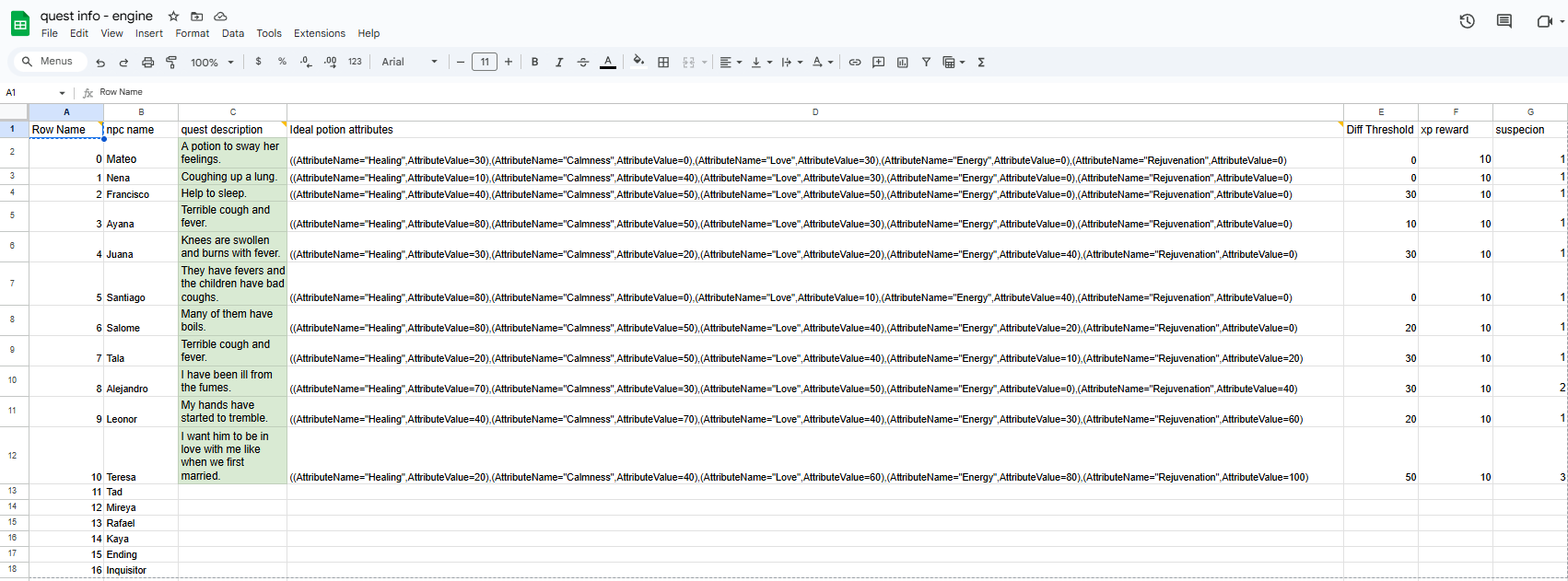Click the Undo icon
The height and width of the screenshot is (581, 1568).
pos(100,63)
